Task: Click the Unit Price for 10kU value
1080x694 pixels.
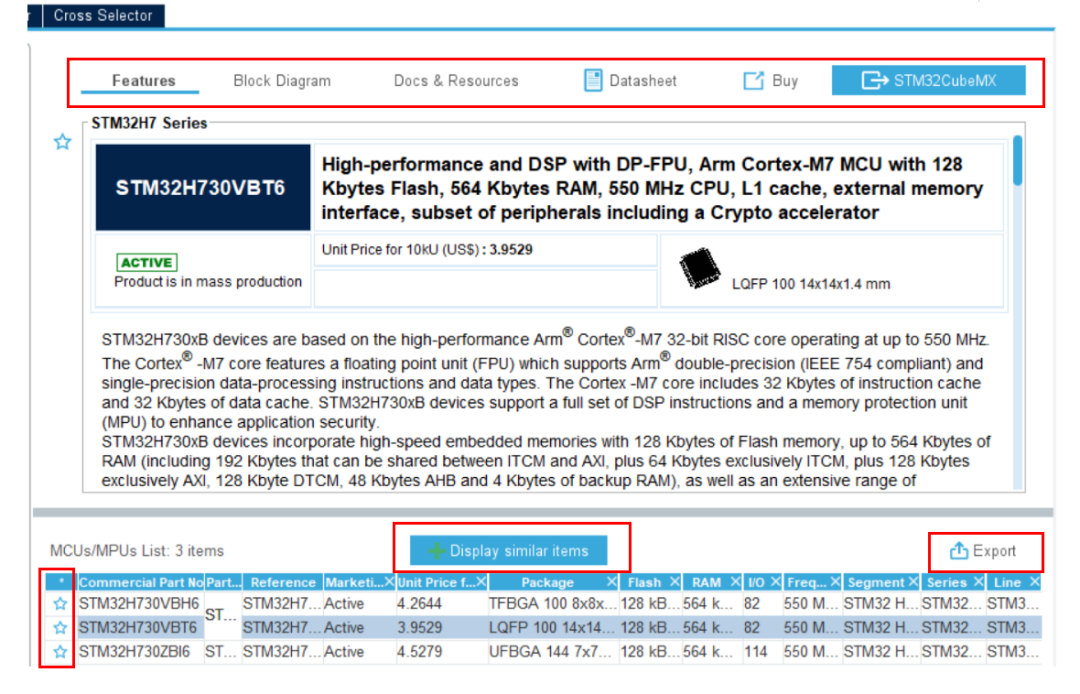Action: [x=511, y=249]
